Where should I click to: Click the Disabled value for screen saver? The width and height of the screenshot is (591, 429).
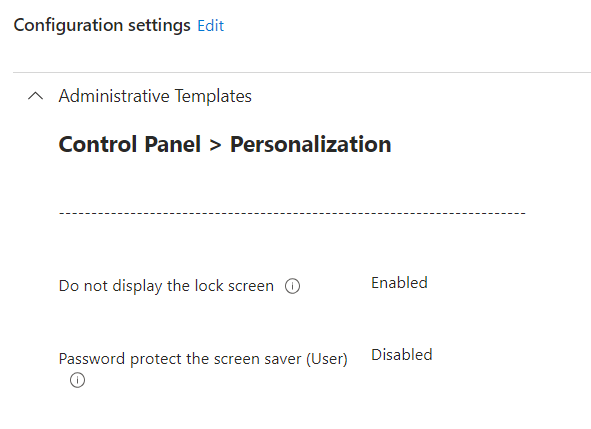(401, 355)
